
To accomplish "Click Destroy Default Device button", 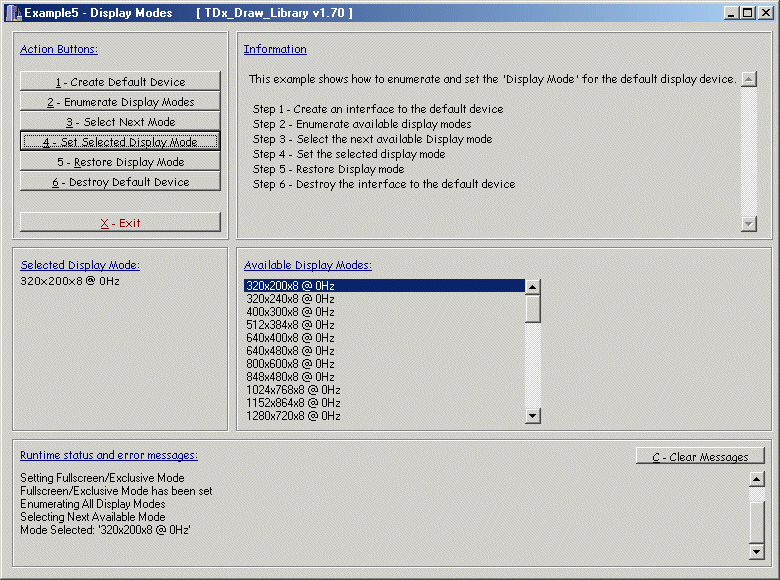I will (120, 182).
